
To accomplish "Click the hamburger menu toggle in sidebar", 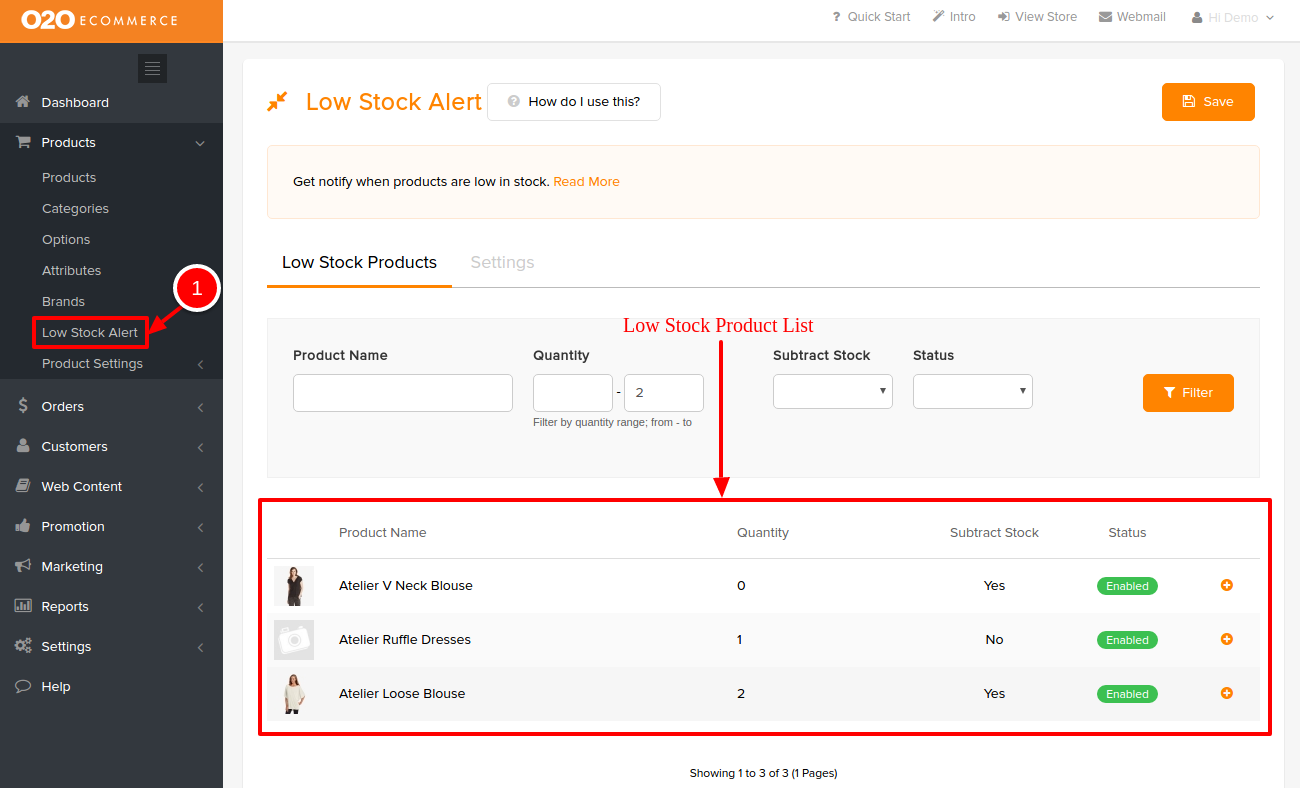I will click(x=152, y=68).
